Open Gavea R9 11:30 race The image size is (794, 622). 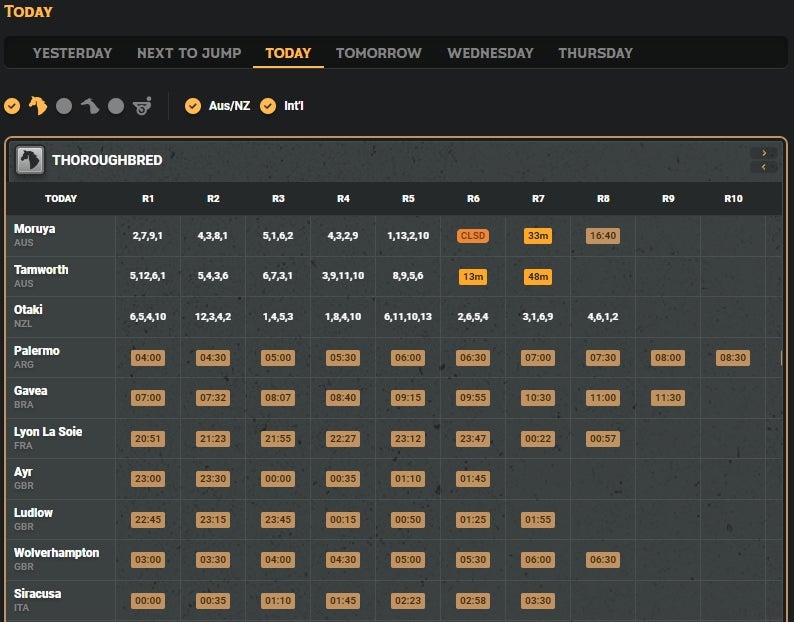[x=668, y=398]
